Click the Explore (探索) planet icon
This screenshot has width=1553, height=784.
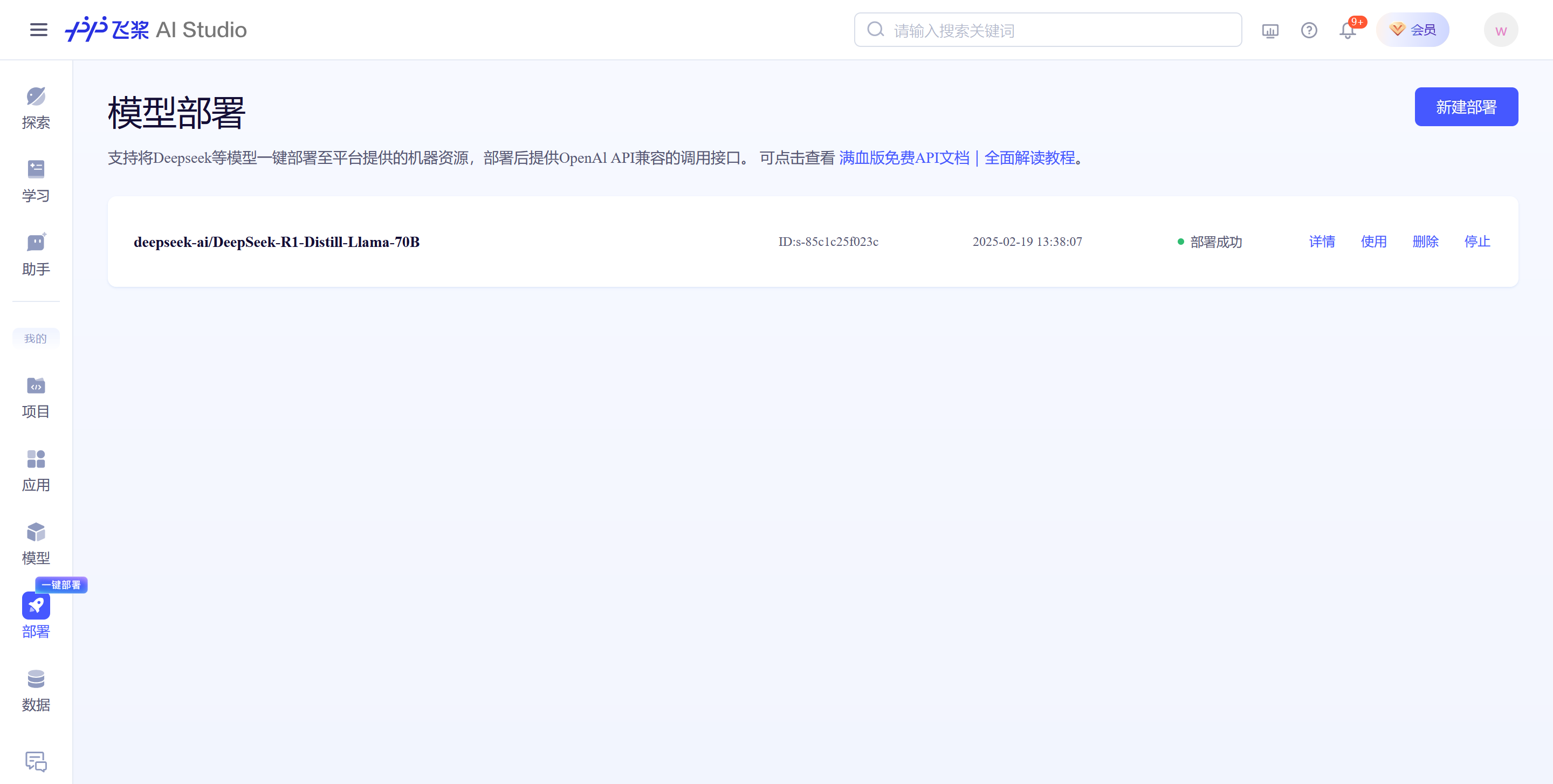(36, 97)
